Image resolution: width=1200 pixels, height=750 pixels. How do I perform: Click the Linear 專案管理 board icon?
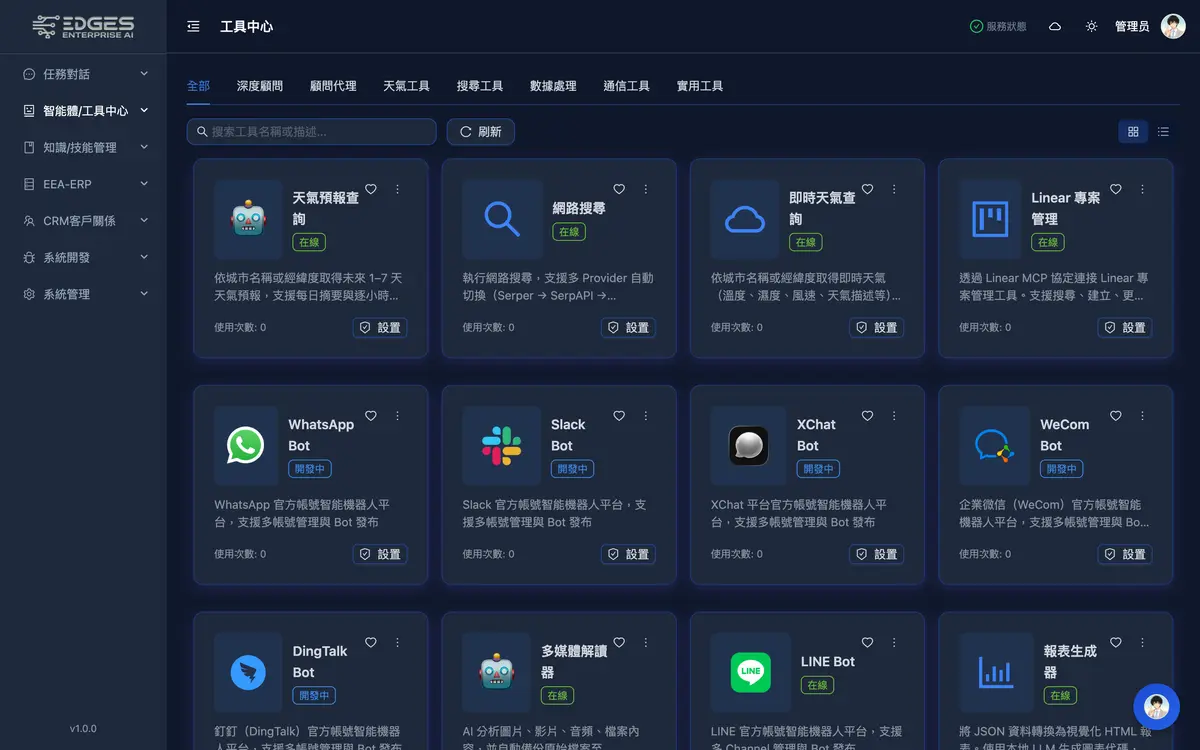pos(990,219)
